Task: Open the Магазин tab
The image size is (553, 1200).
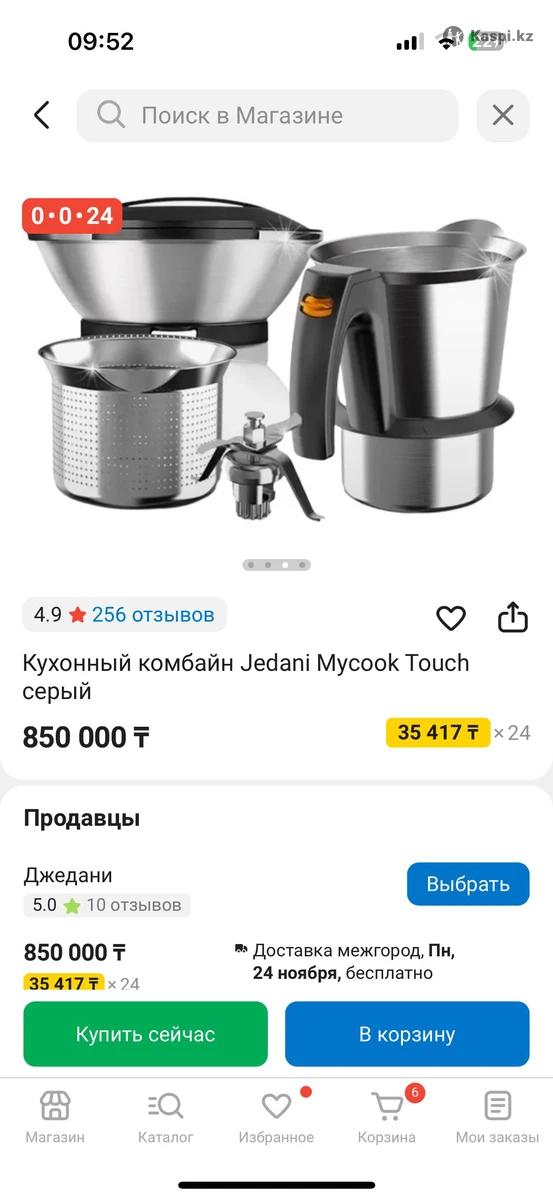Action: pos(55,1117)
